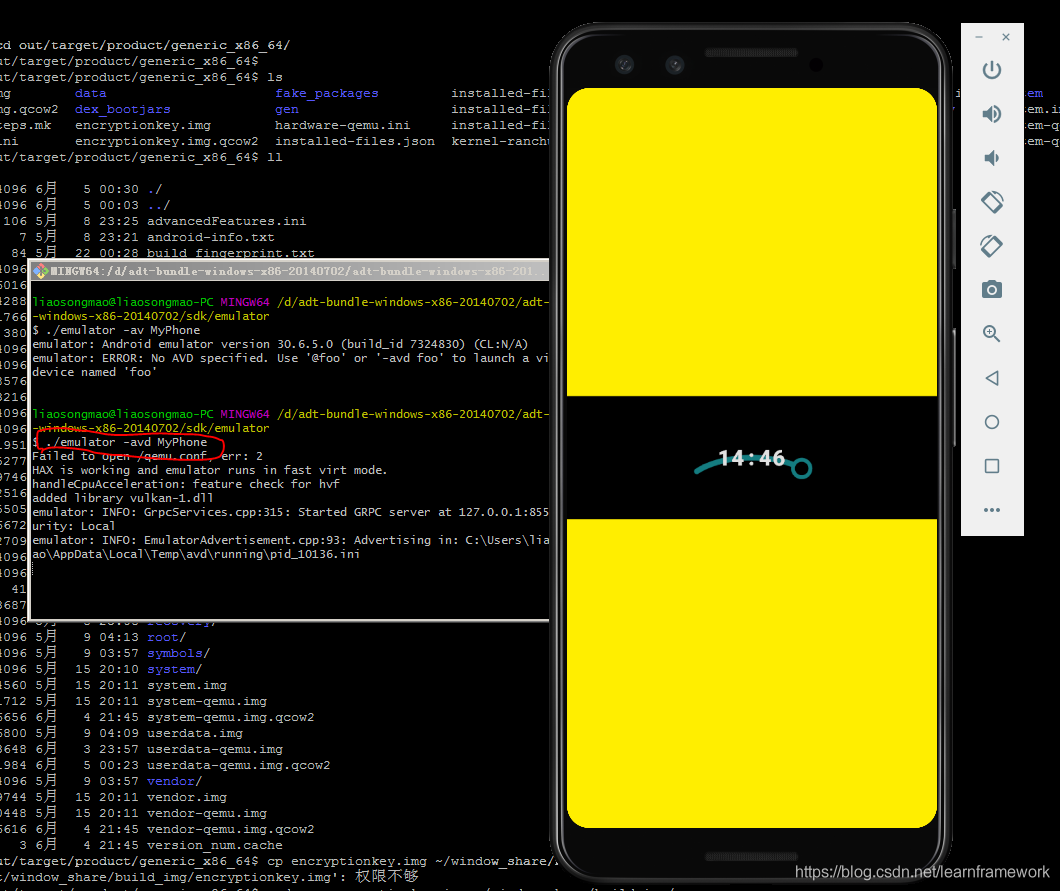This screenshot has height=891, width=1060.
Task: Click 'cd out/target/product/generic_x86_64/' command line
Action: 145,45
